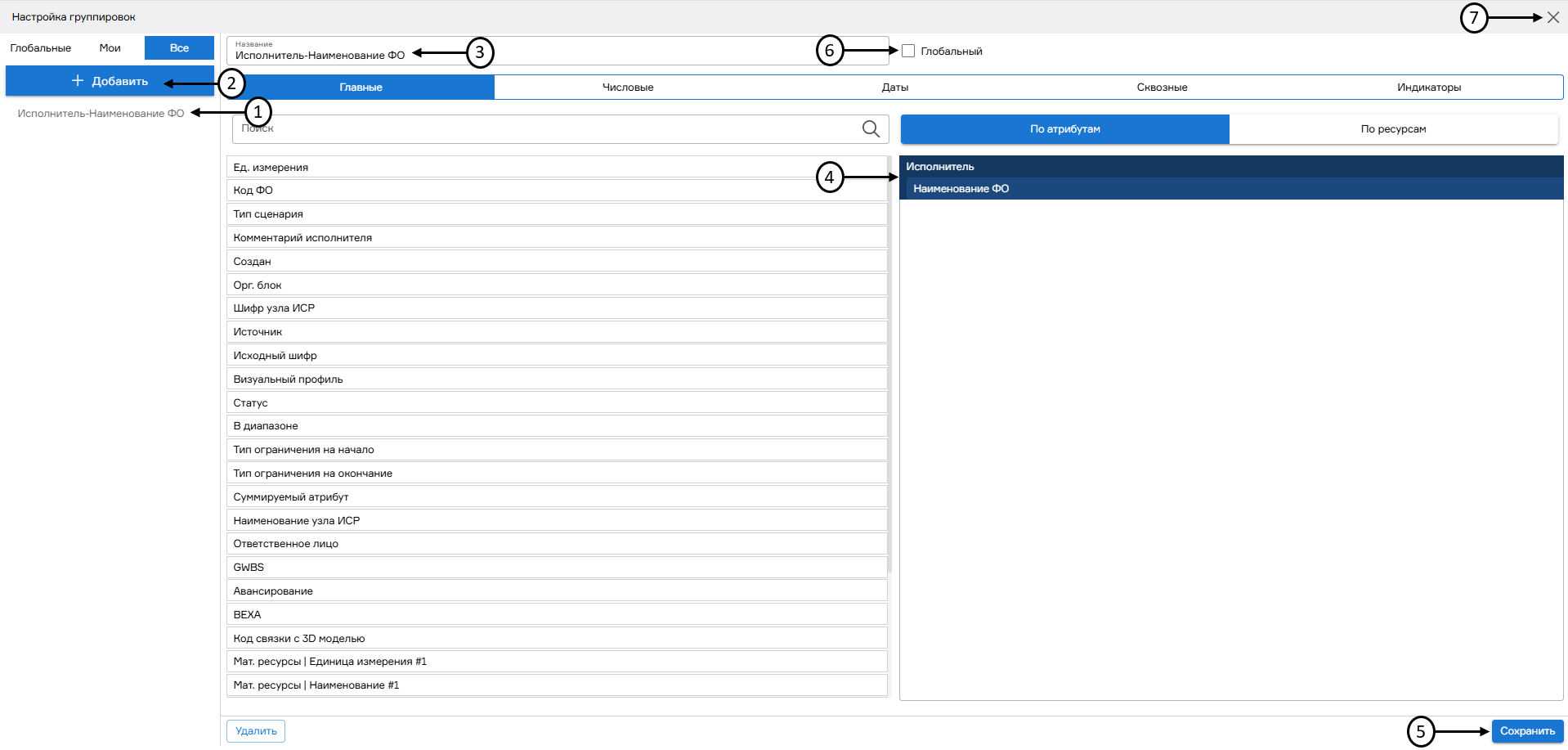1568x750 pixels.
Task: Switch to По ресурсам mode
Action: point(1393,129)
